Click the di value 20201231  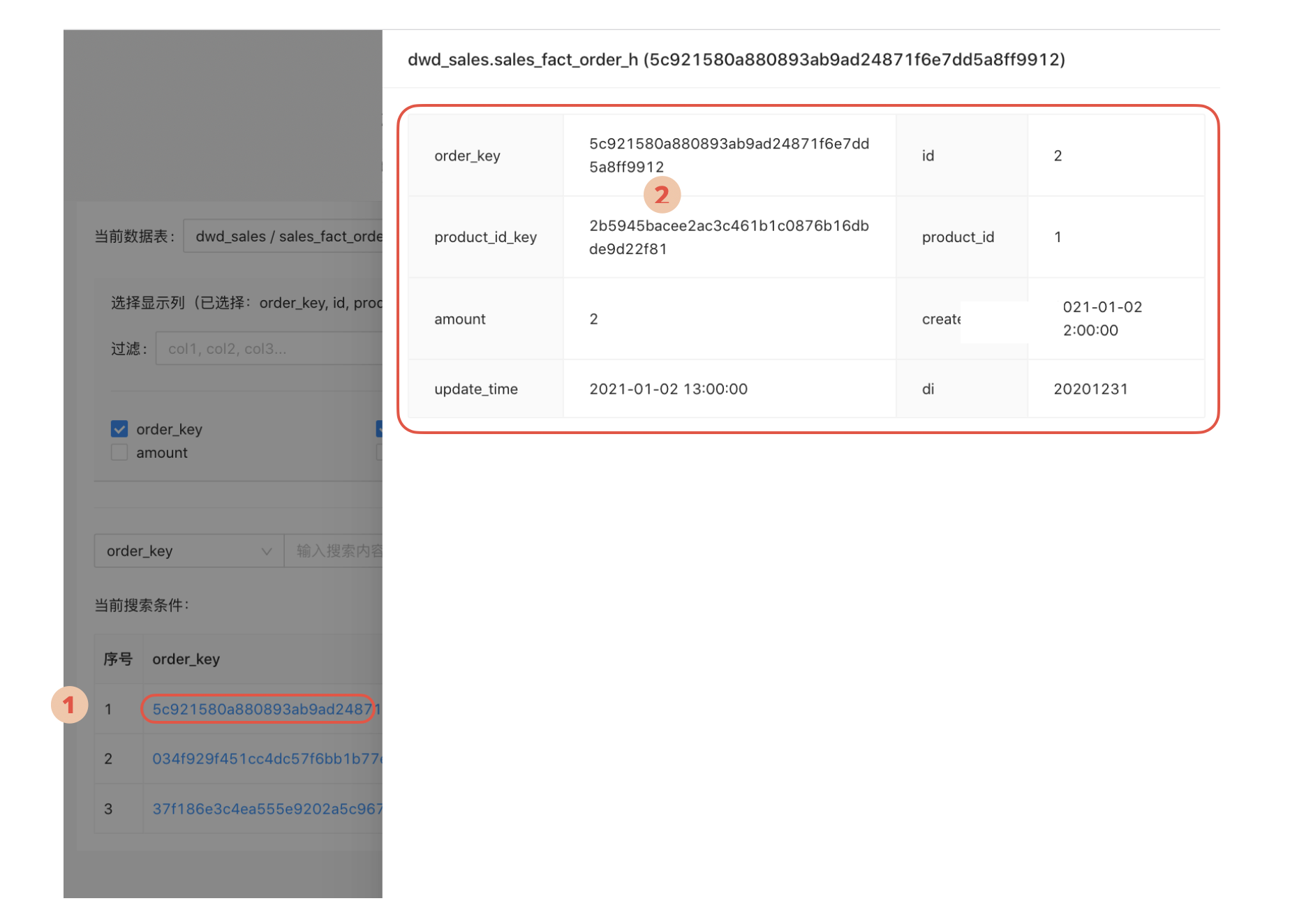point(1090,389)
